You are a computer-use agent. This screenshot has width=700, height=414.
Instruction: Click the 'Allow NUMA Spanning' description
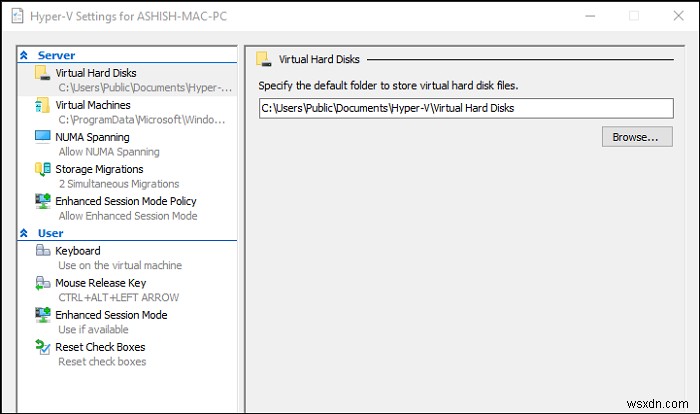coord(109,152)
